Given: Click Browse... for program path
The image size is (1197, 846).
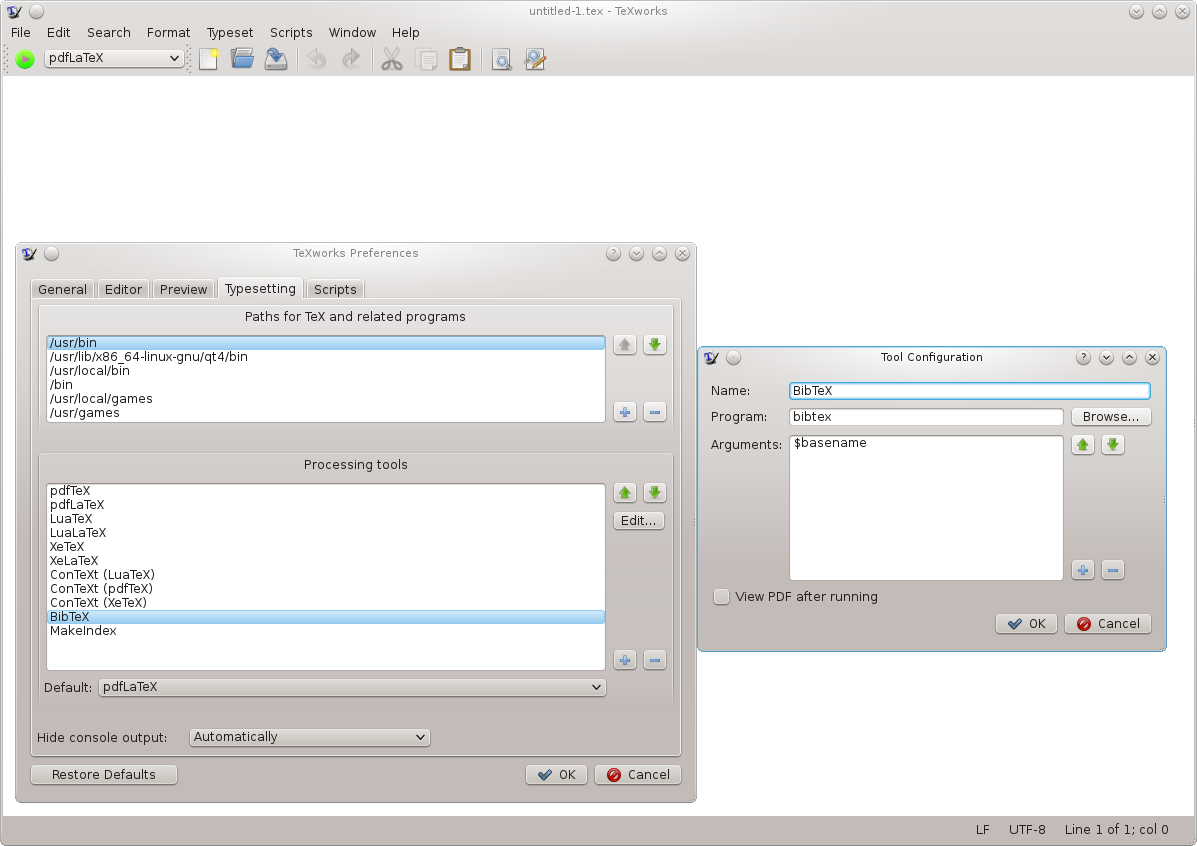Looking at the screenshot, I should coord(1111,417).
